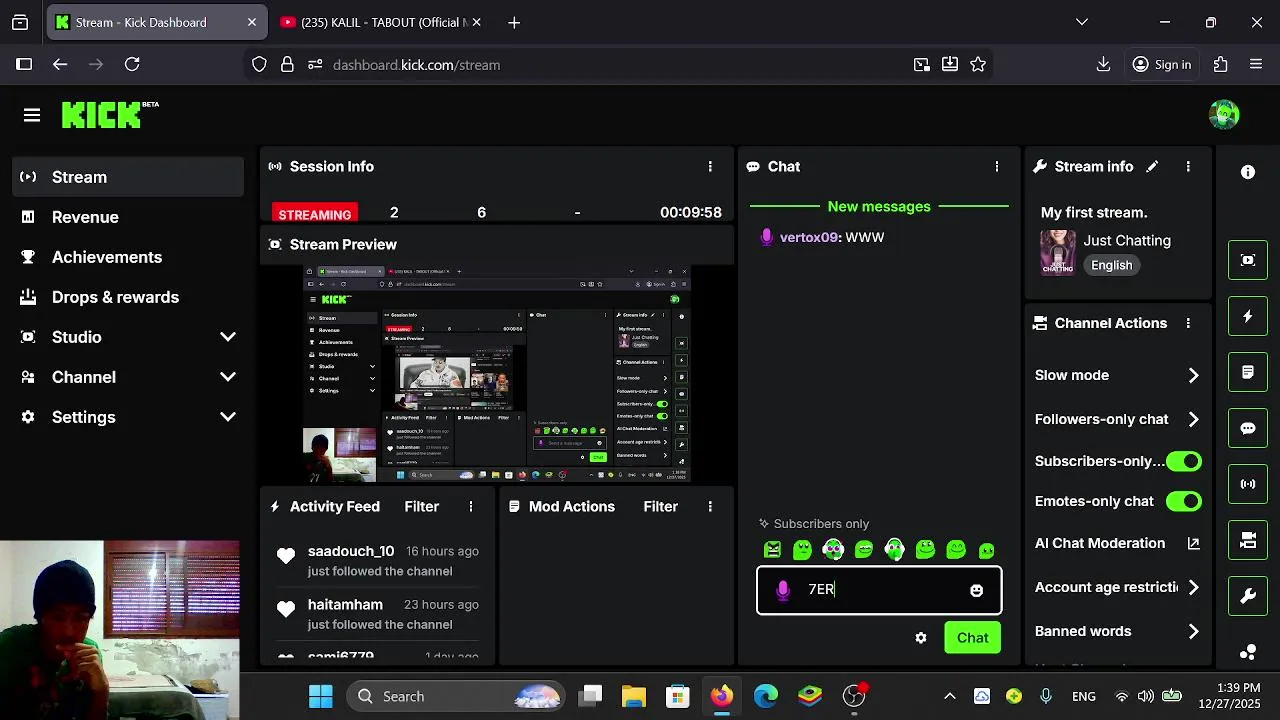
Task: Open saadouch_10 follower entry
Action: 379,561
